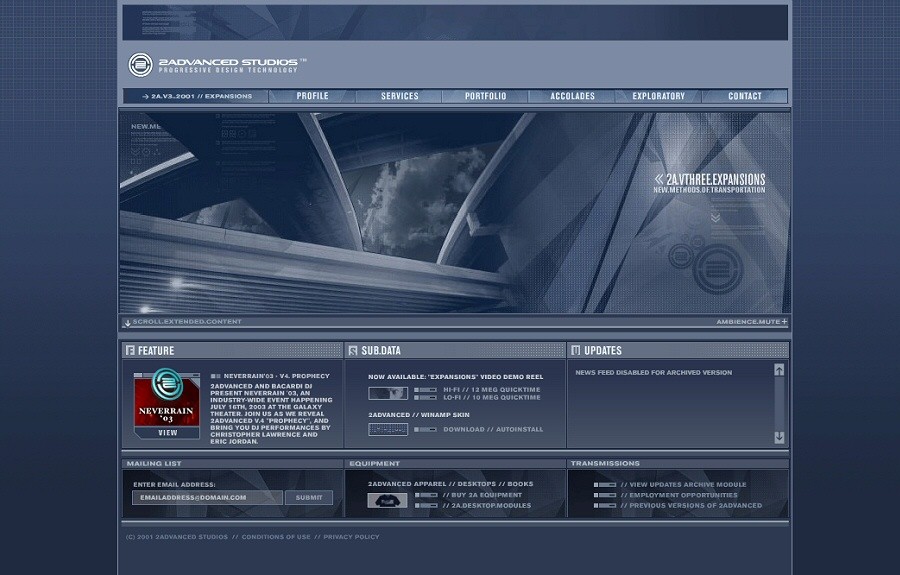This screenshot has height=575, width=900.
Task: Click the concentric circles logo in banner
Action: [717, 268]
